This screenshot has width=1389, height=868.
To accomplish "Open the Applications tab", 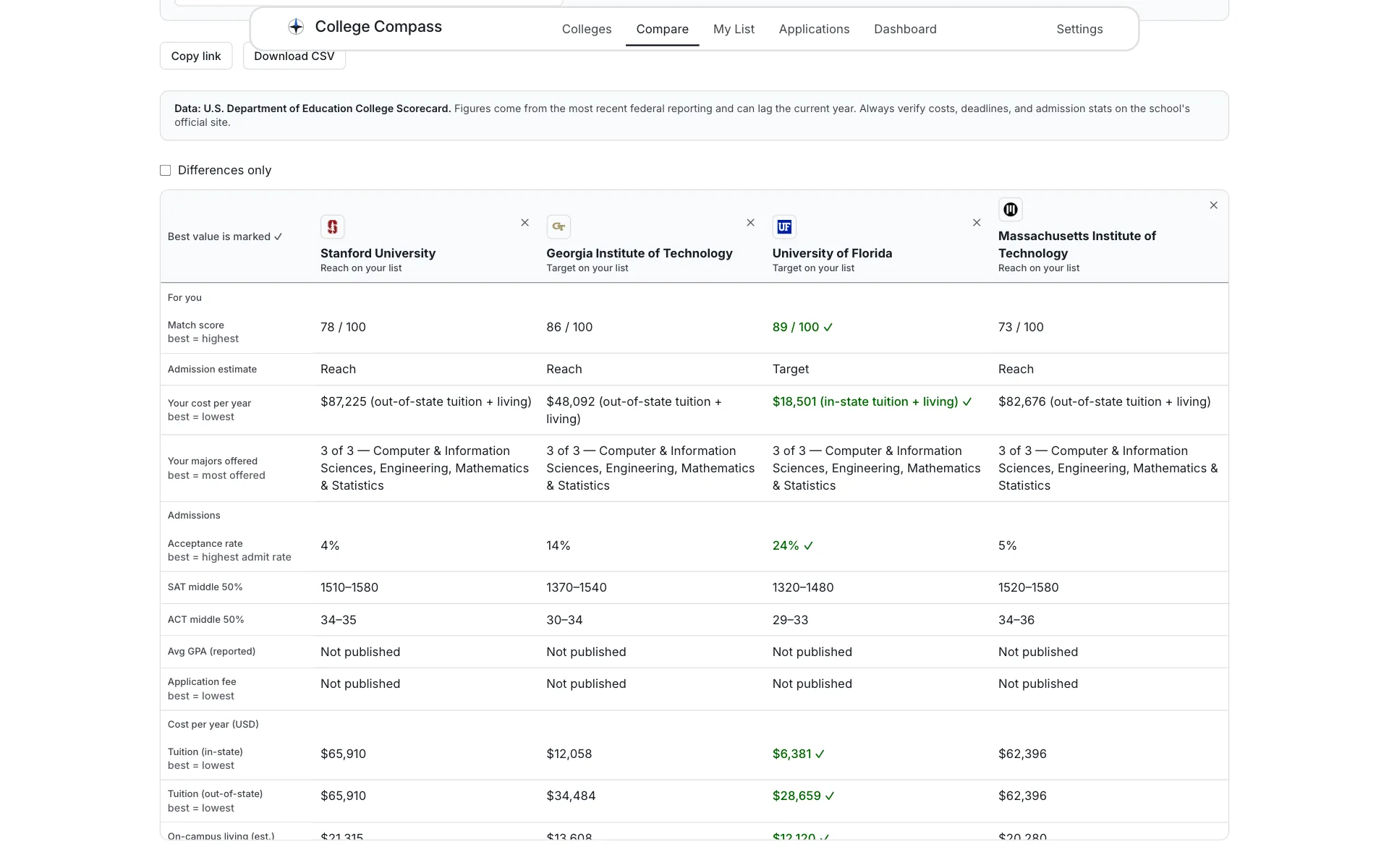I will [814, 29].
